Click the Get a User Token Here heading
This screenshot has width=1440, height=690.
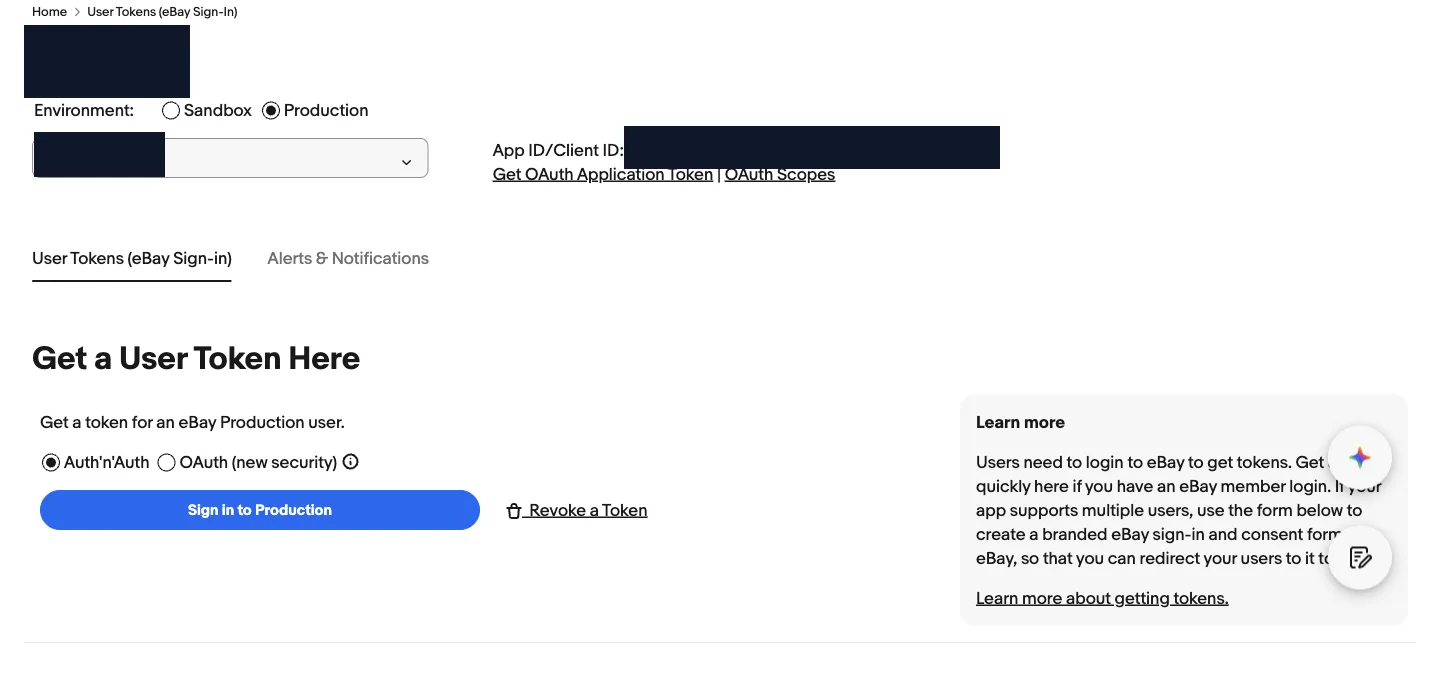point(196,358)
